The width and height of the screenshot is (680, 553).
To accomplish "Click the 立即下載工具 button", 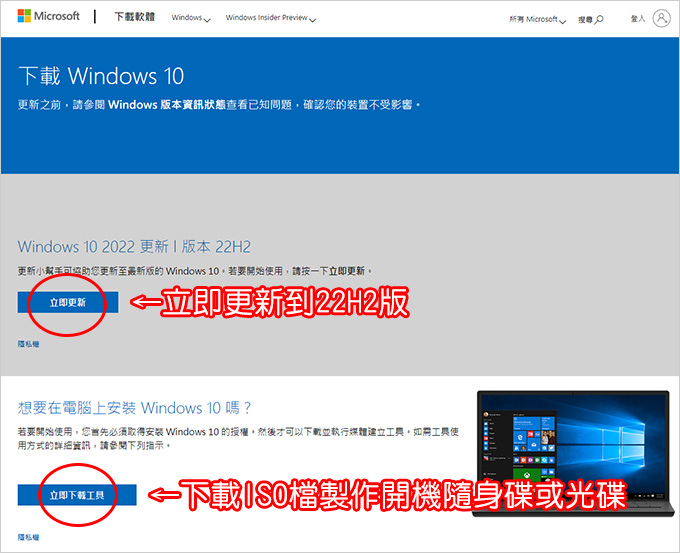I will (x=77, y=495).
